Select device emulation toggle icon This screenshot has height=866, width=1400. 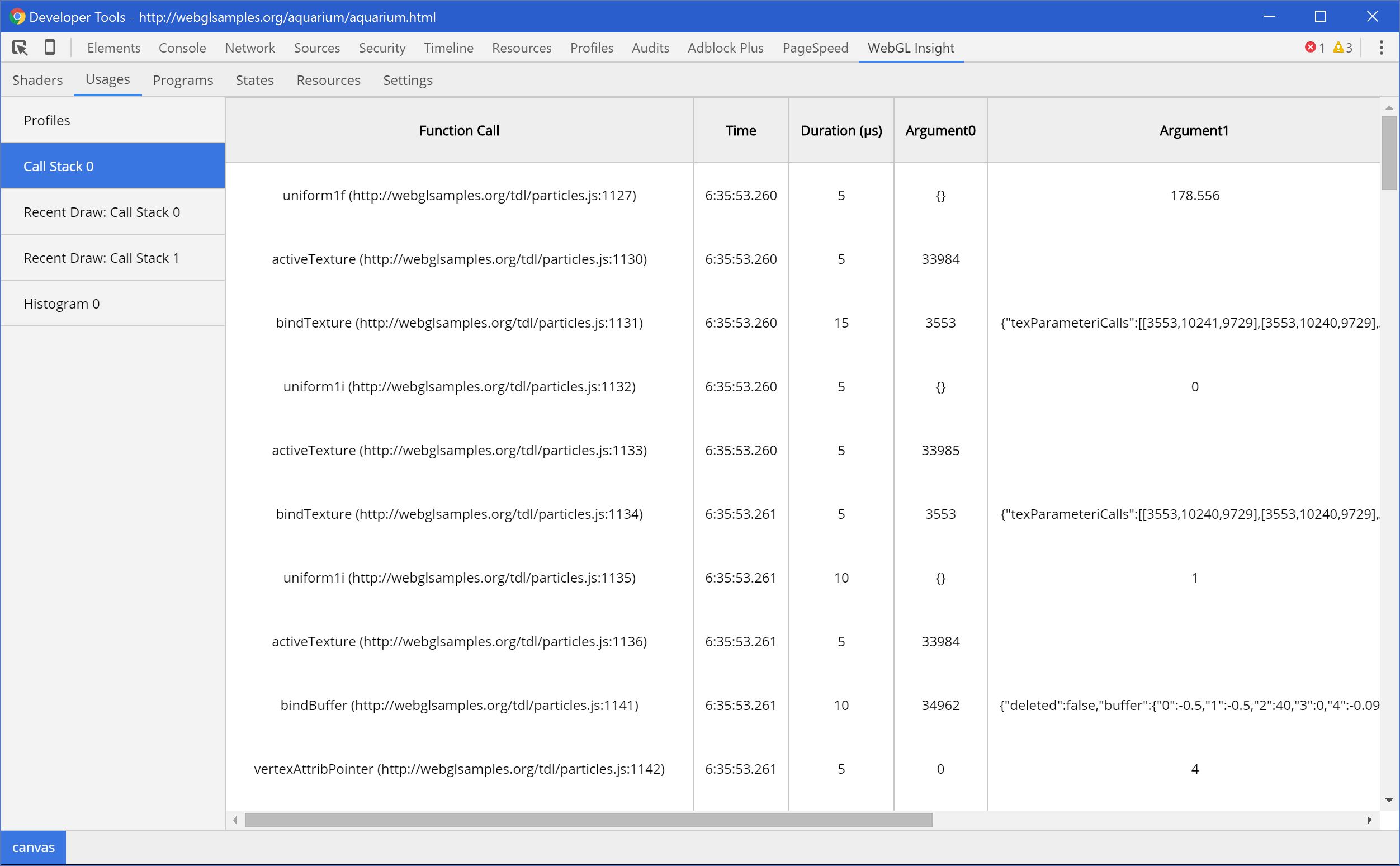click(x=50, y=47)
